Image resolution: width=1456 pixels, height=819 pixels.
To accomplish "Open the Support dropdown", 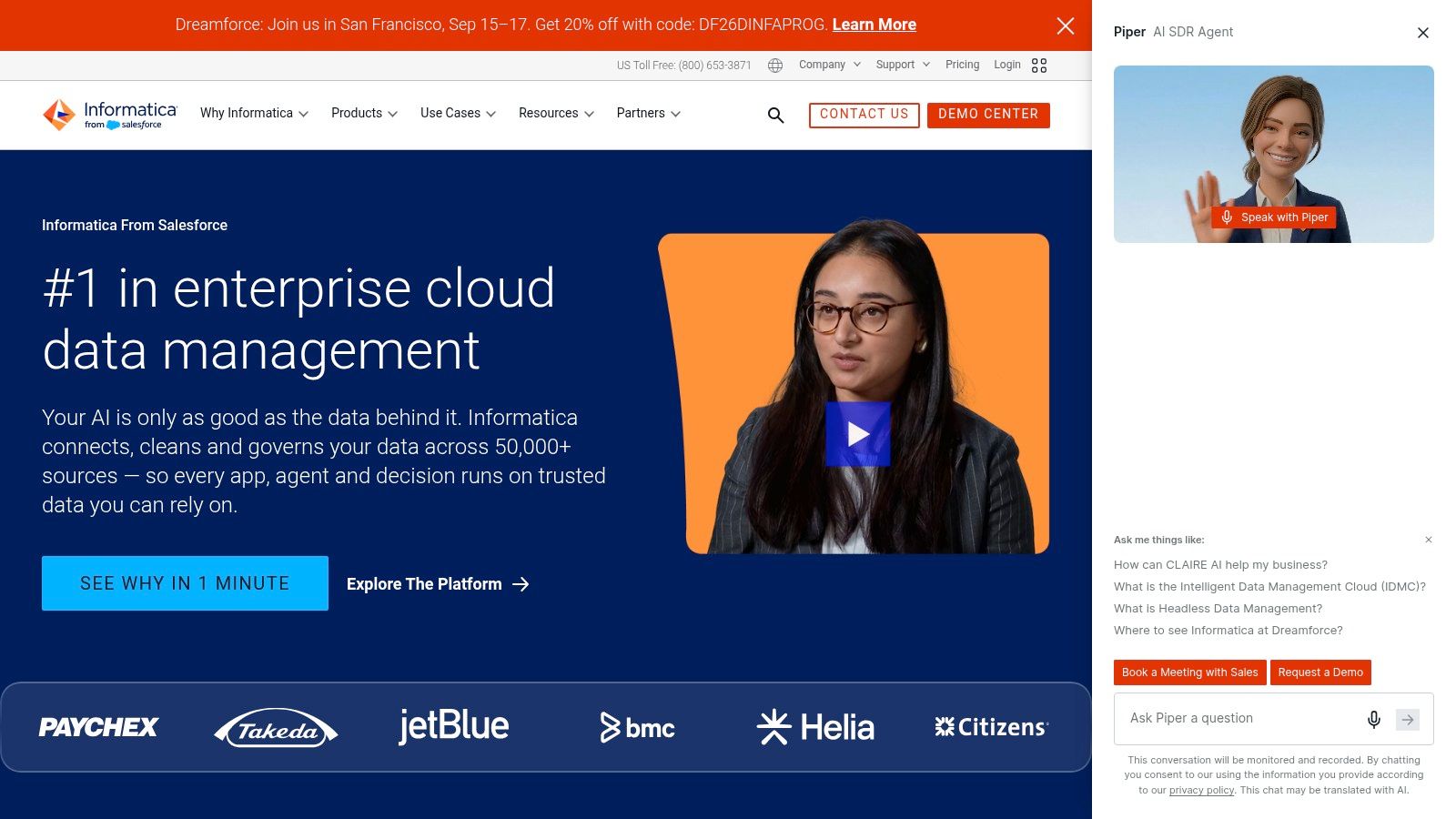I will click(903, 65).
